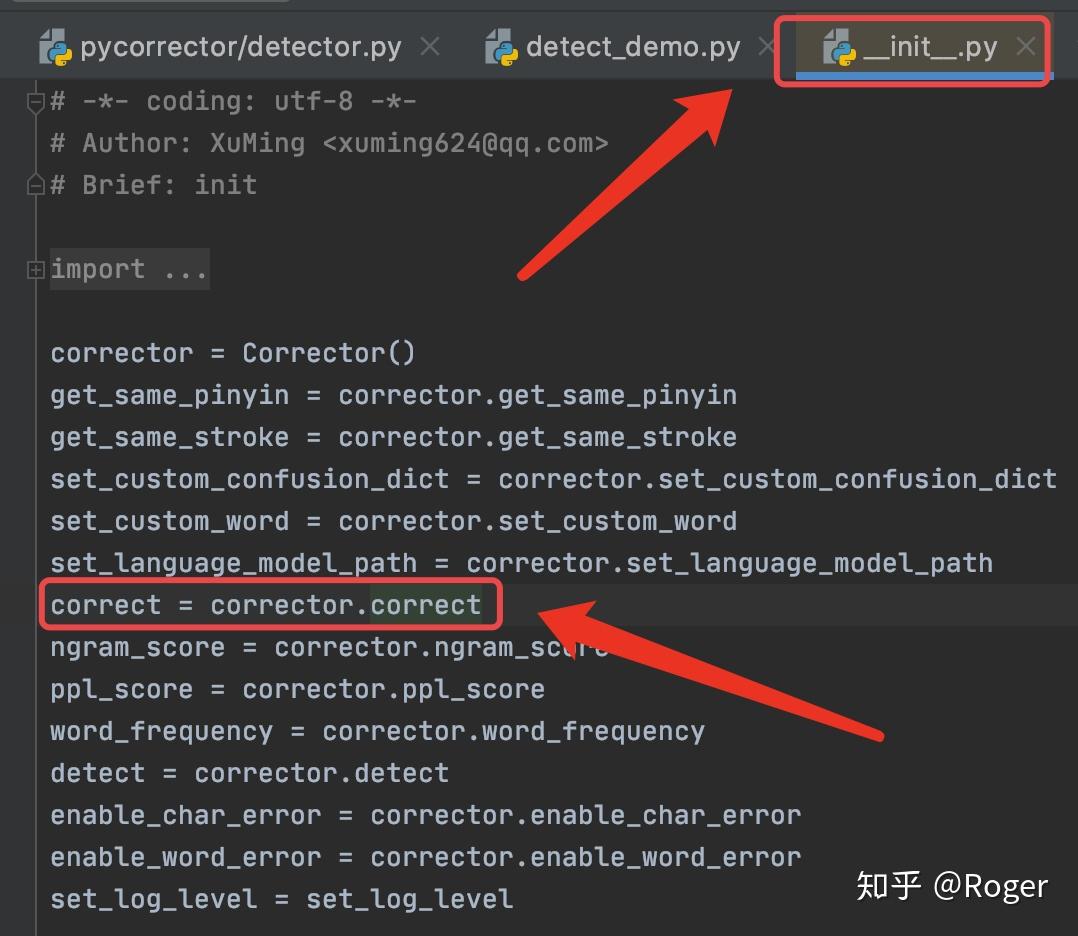Image resolution: width=1078 pixels, height=936 pixels.
Task: Click the Python icon on the detect_demo.py tab
Action: 504,46
